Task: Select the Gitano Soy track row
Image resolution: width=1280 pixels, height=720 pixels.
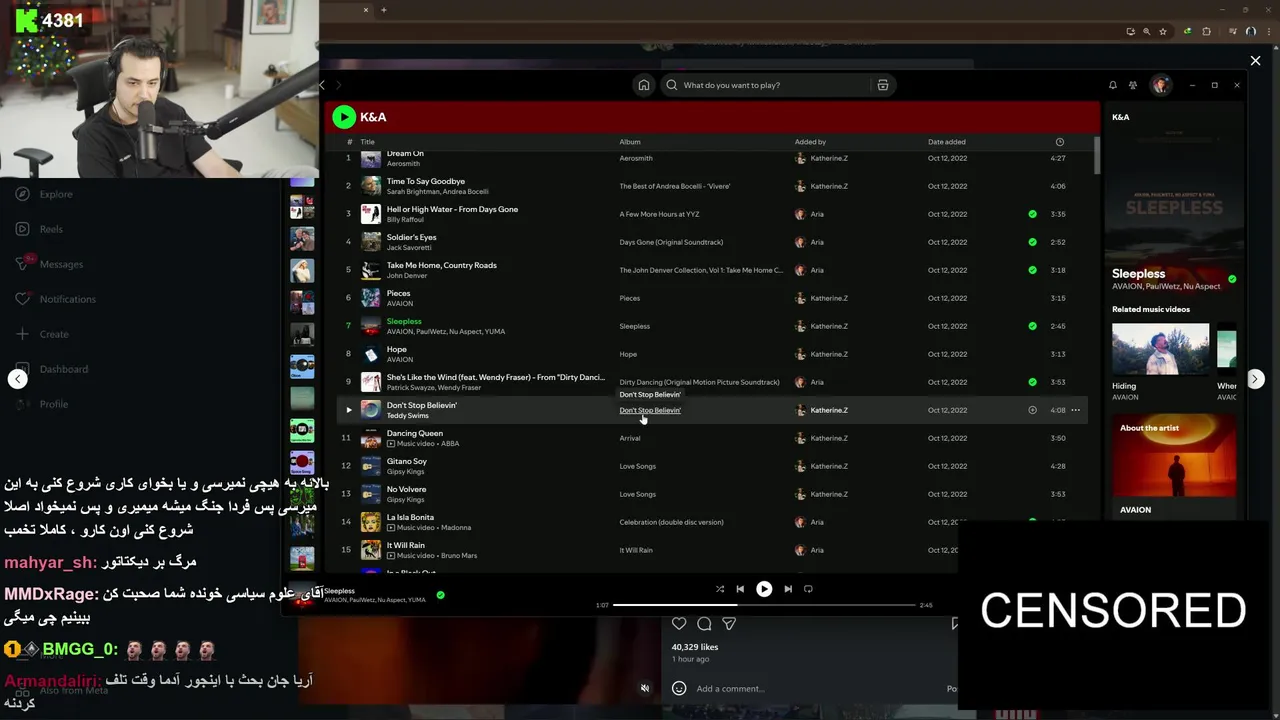Action: (714, 466)
